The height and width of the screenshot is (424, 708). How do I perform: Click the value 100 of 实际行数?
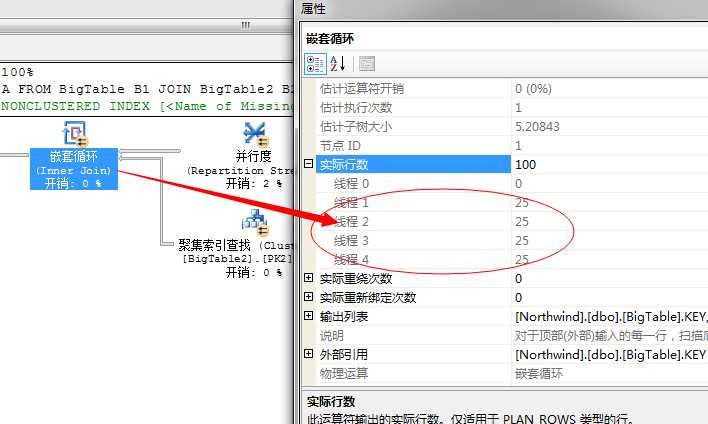(x=526, y=164)
